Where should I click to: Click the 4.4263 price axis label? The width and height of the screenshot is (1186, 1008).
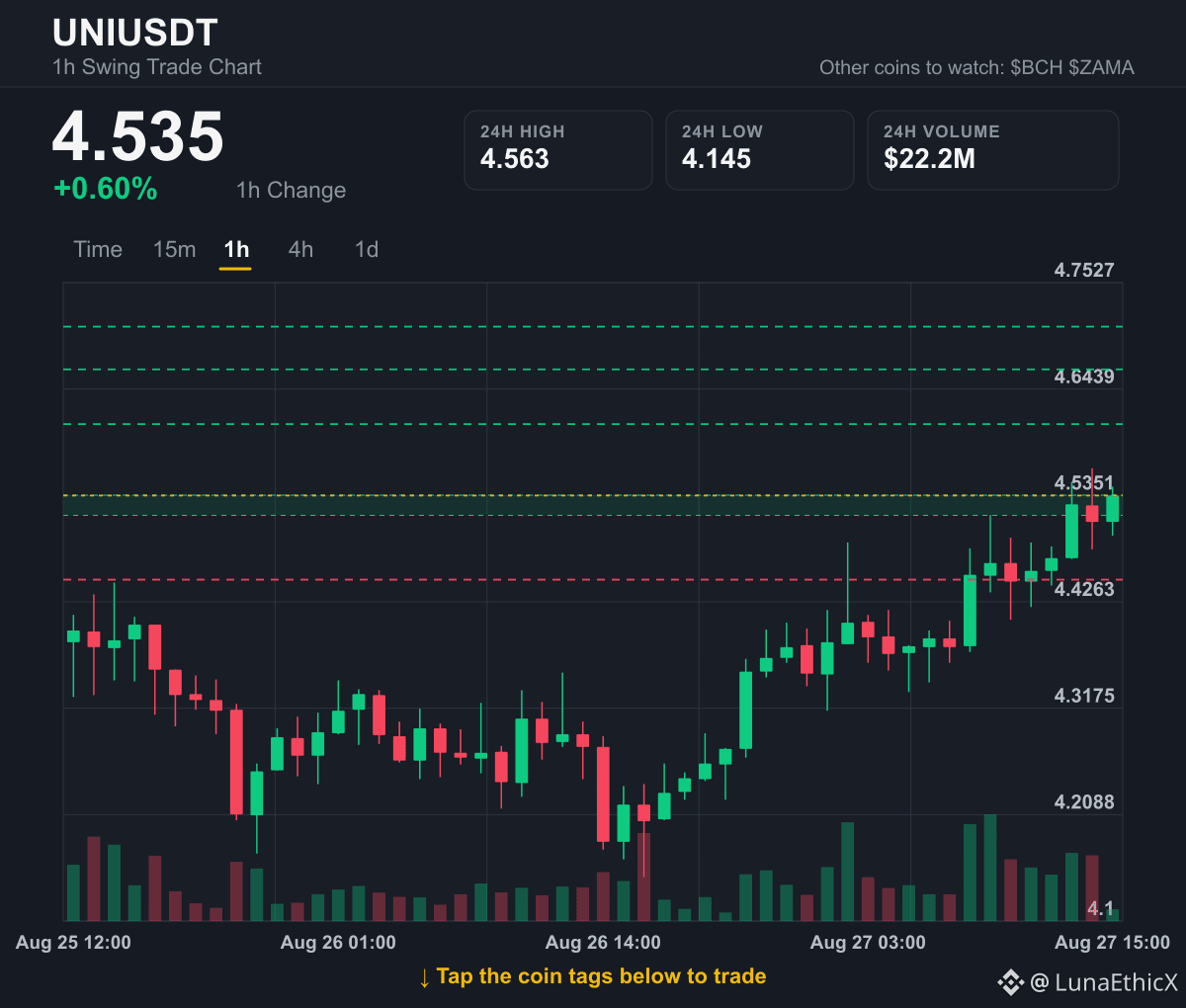pyautogui.click(x=1084, y=589)
